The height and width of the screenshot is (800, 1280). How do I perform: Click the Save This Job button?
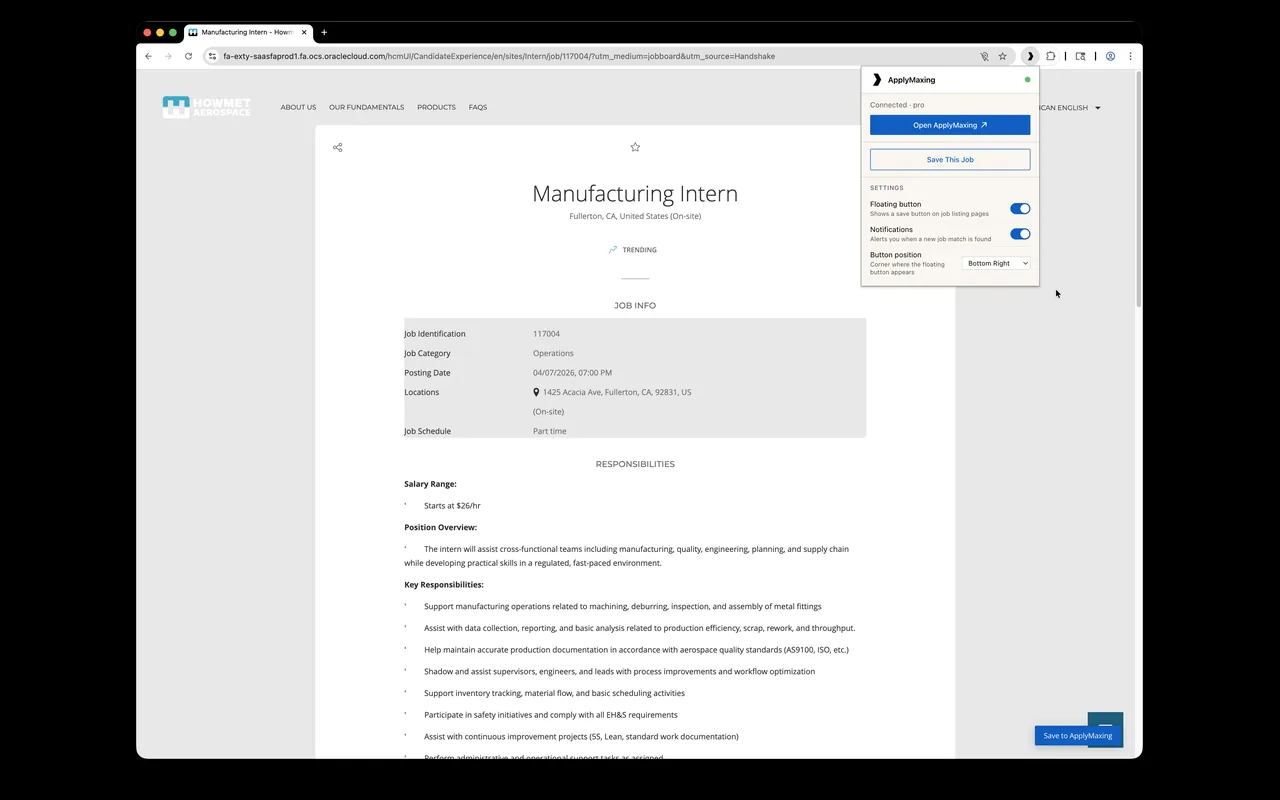(x=950, y=159)
